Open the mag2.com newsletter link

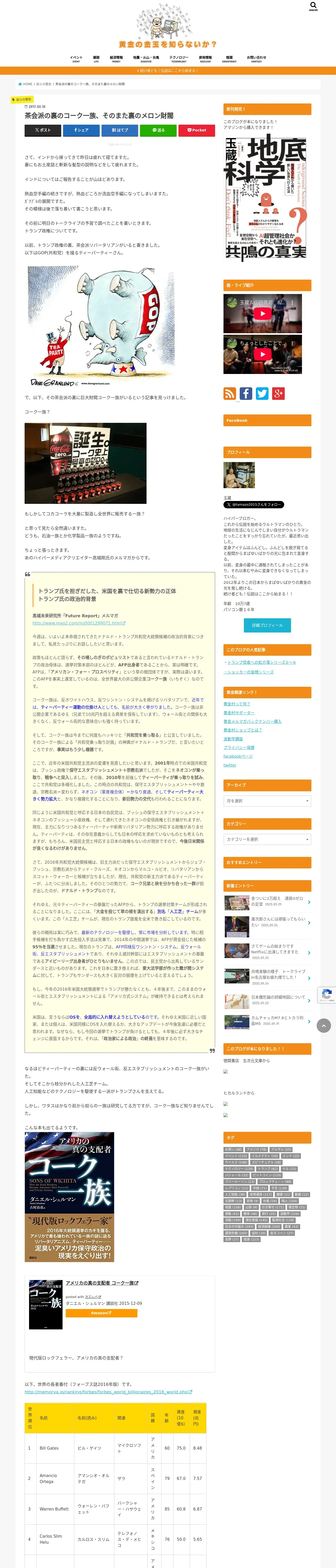[x=79, y=623]
